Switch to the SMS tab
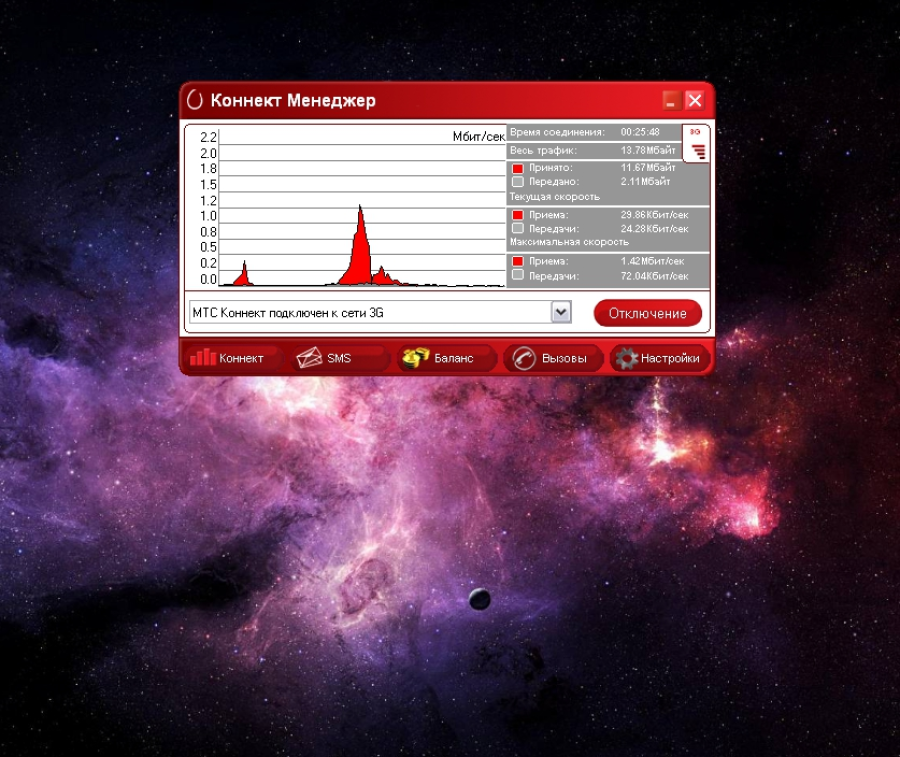 coord(340,358)
